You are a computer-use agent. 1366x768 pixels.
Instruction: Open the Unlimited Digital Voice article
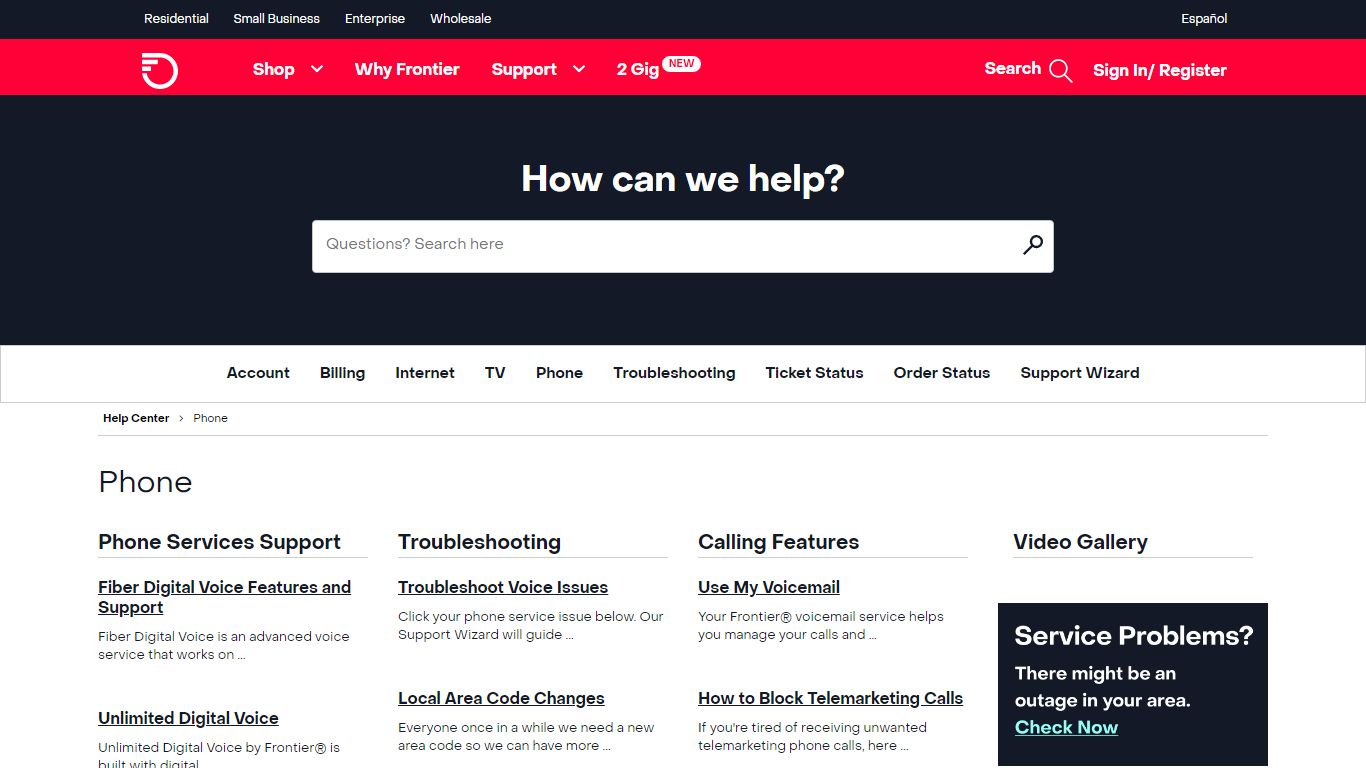click(x=188, y=718)
